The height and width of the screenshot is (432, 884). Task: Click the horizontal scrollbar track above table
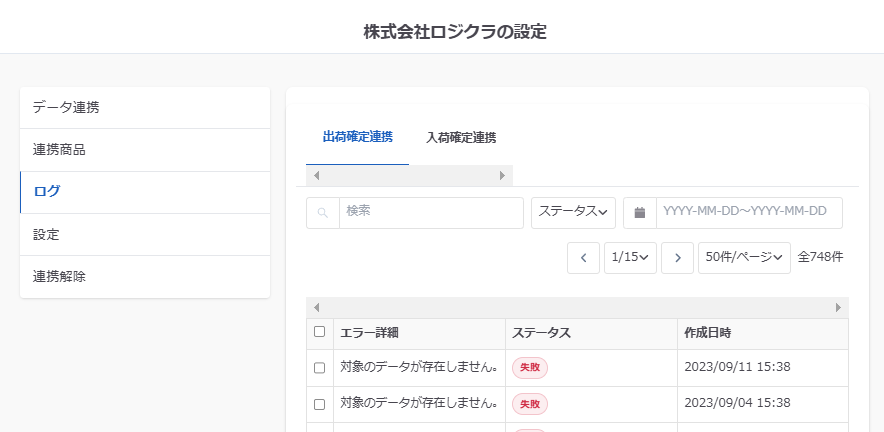(x=576, y=307)
